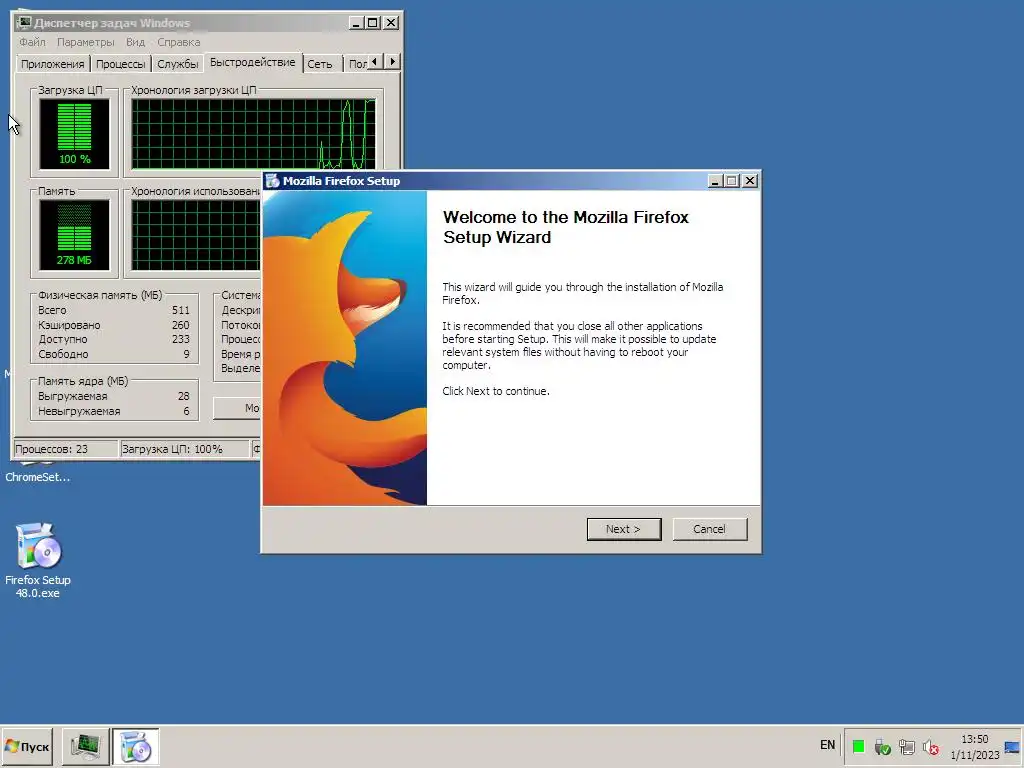Click Загрузка ЦП: 100% status entry
The image size is (1024, 768).
pos(184,449)
